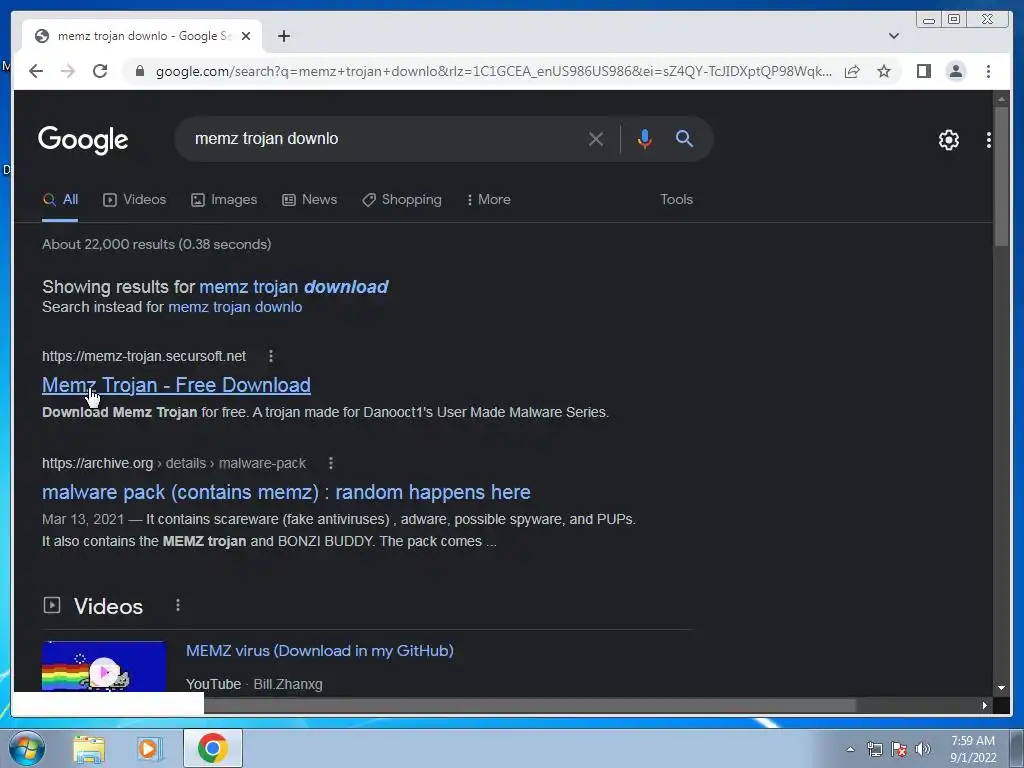Click the https://memz-trojan.securesoft.net URL text
The width and height of the screenshot is (1024, 768).
tap(144, 356)
